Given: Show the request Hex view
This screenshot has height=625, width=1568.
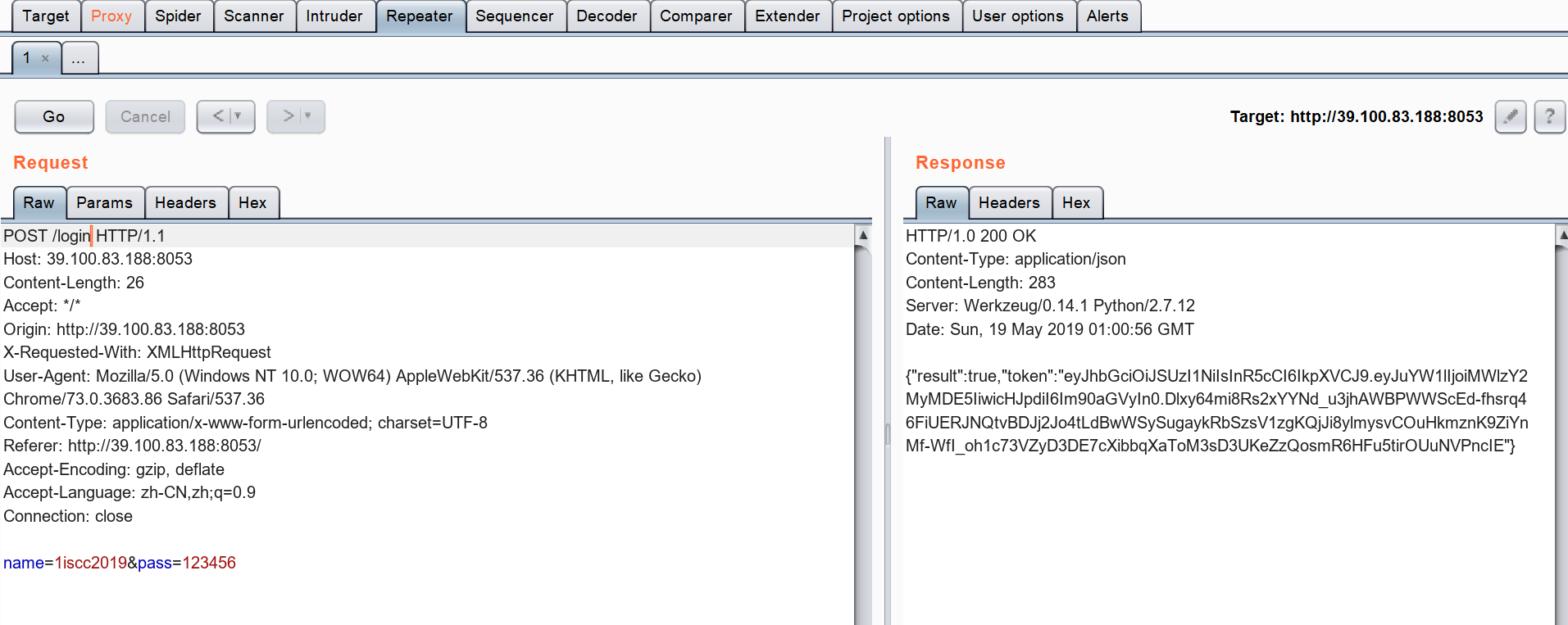Looking at the screenshot, I should click(x=253, y=203).
